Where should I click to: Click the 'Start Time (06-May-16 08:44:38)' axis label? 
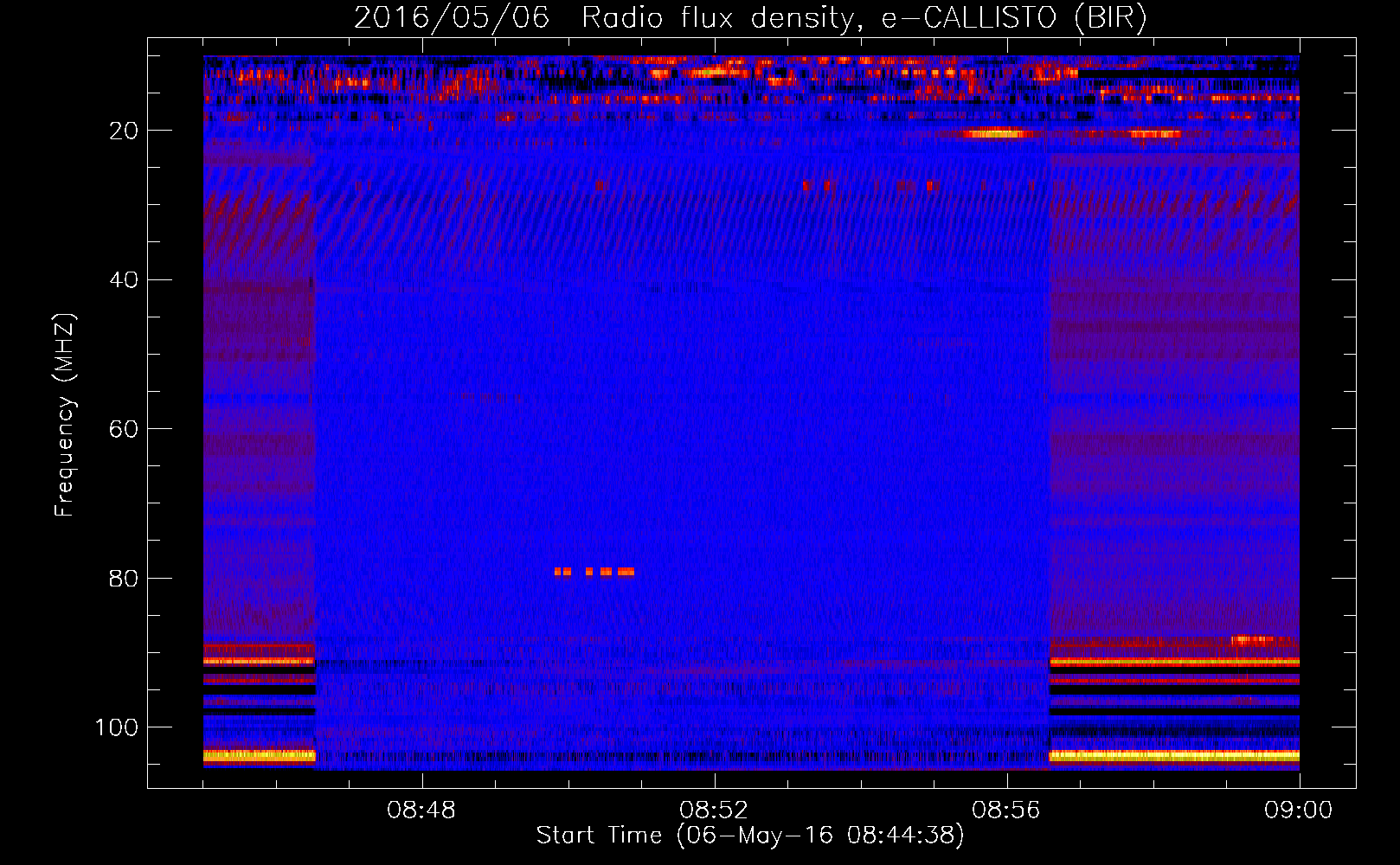pyautogui.click(x=750, y=836)
